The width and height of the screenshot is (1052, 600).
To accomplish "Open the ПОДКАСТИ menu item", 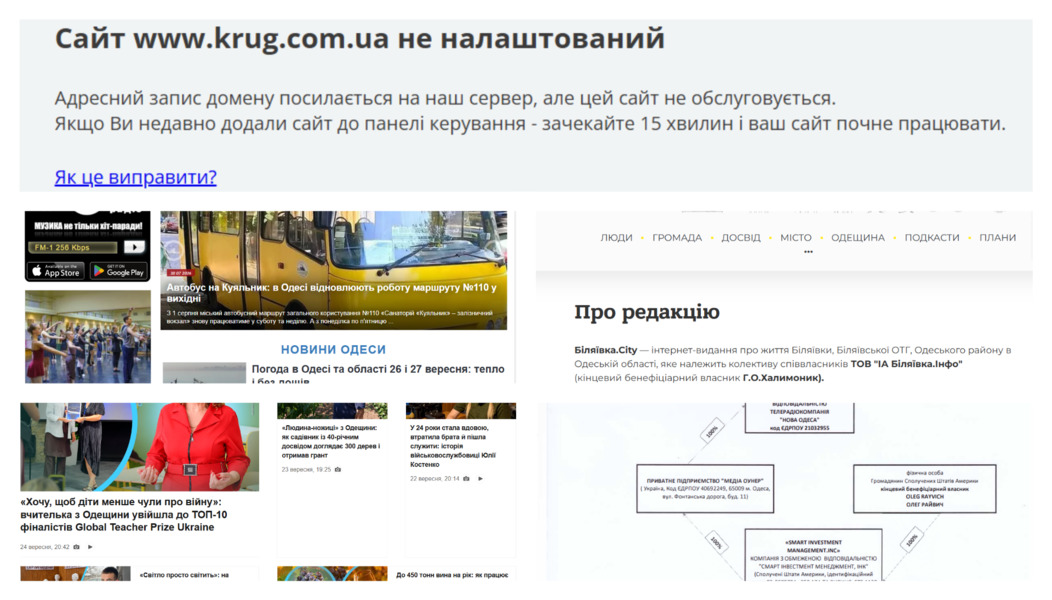I will pos(931,238).
